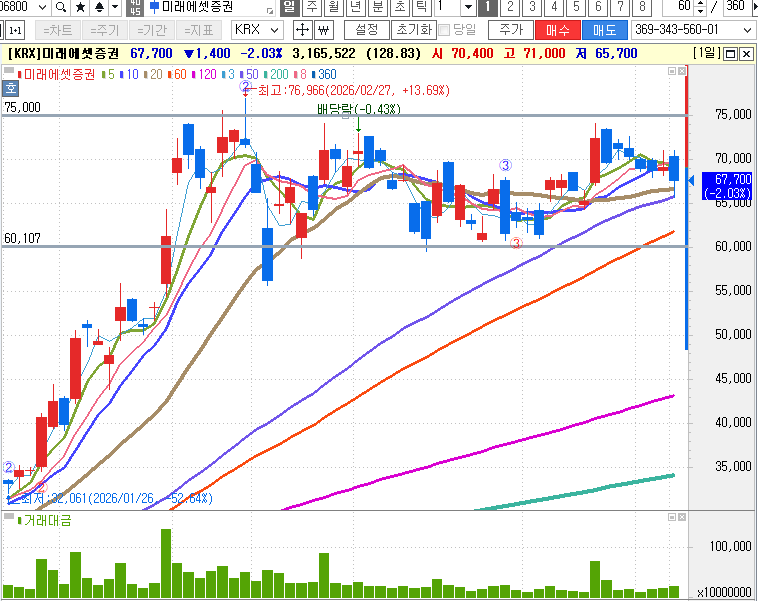Screen dimensions: 758x601
Task: Enable crosshair cursor tool
Action: (303, 30)
